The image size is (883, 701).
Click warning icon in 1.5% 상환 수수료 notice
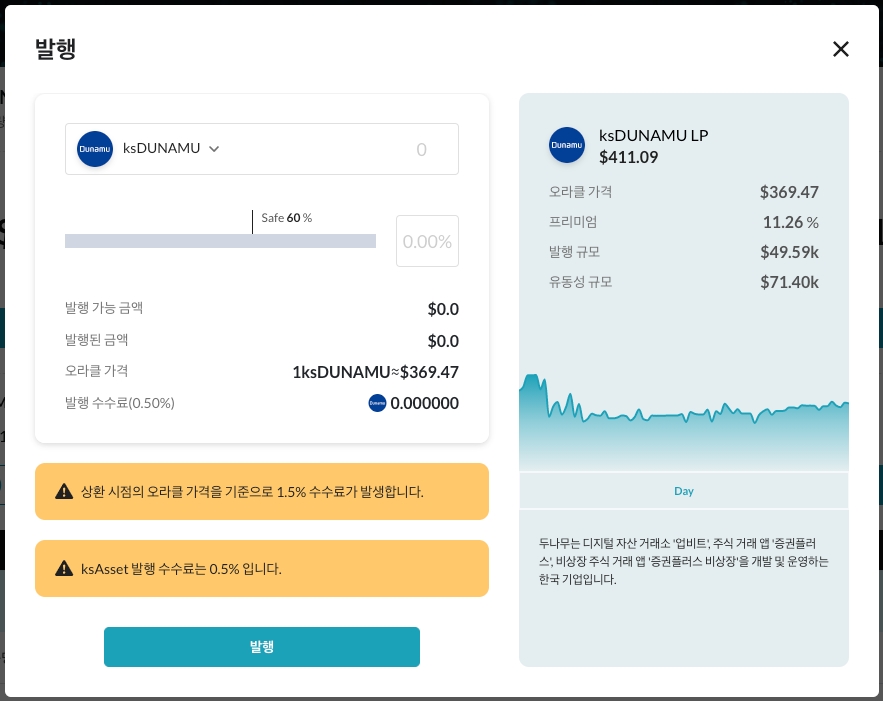(x=64, y=491)
